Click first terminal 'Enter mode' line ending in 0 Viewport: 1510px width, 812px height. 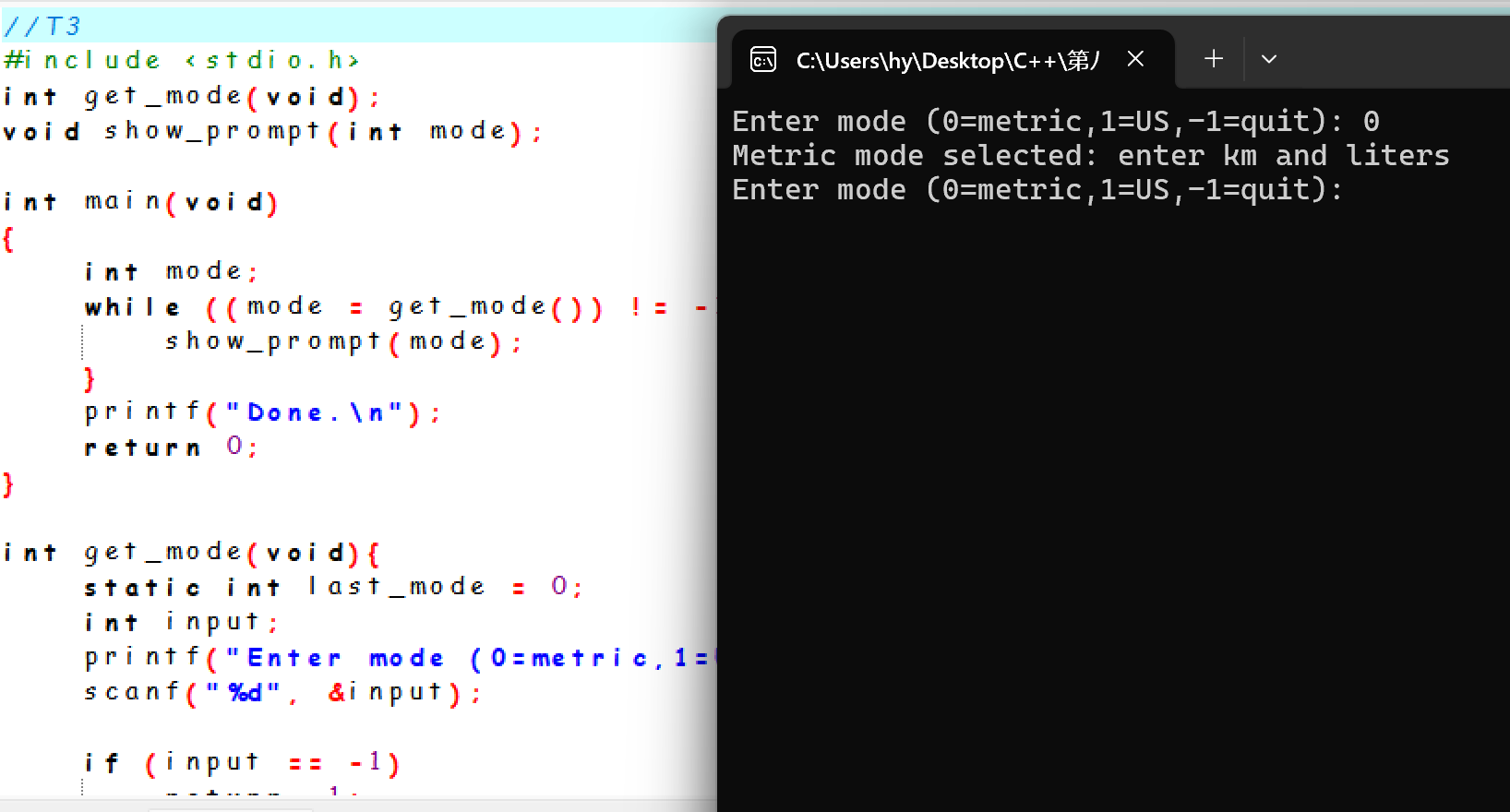pos(1056,121)
